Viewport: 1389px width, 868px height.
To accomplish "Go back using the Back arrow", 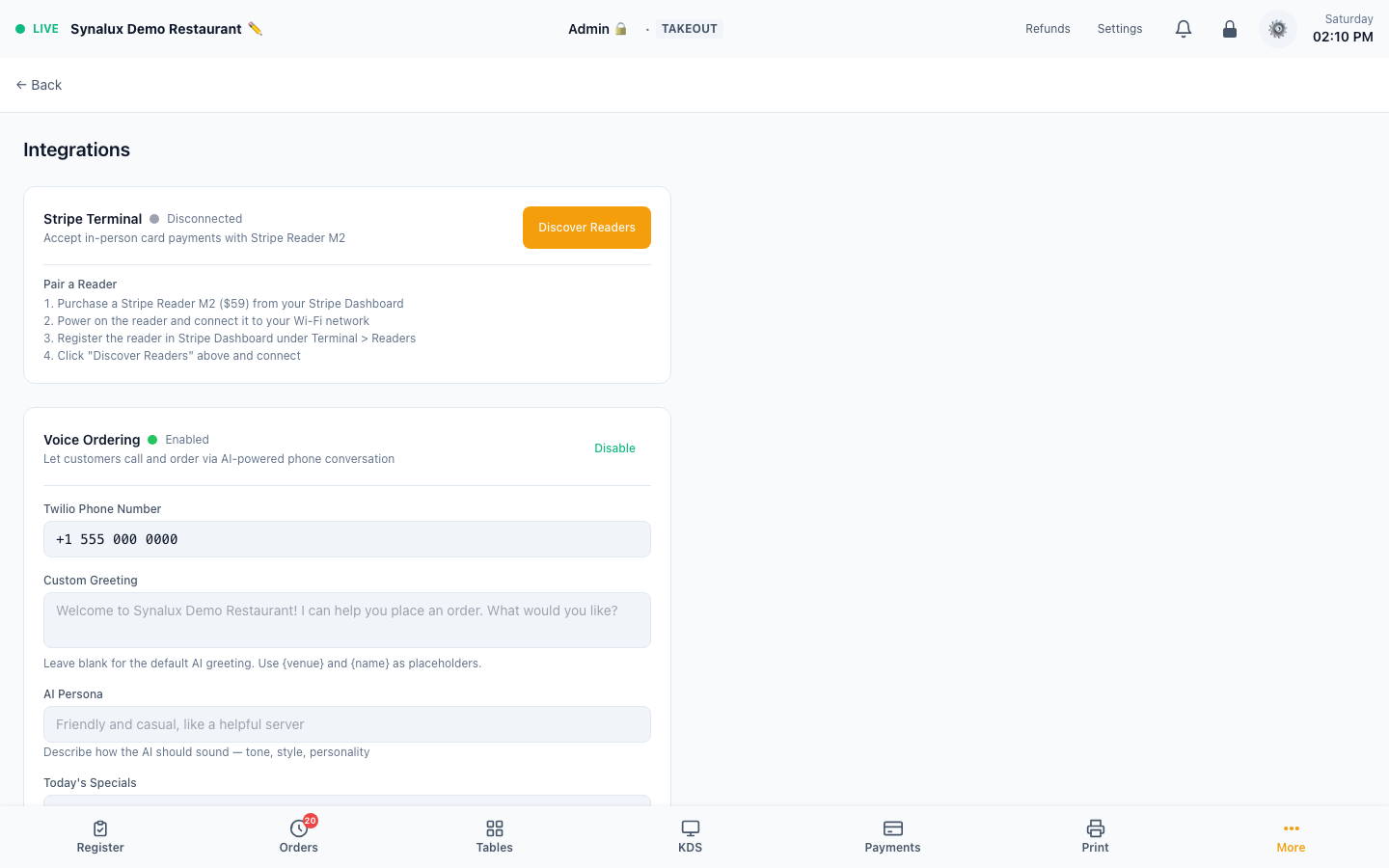I will click(39, 85).
